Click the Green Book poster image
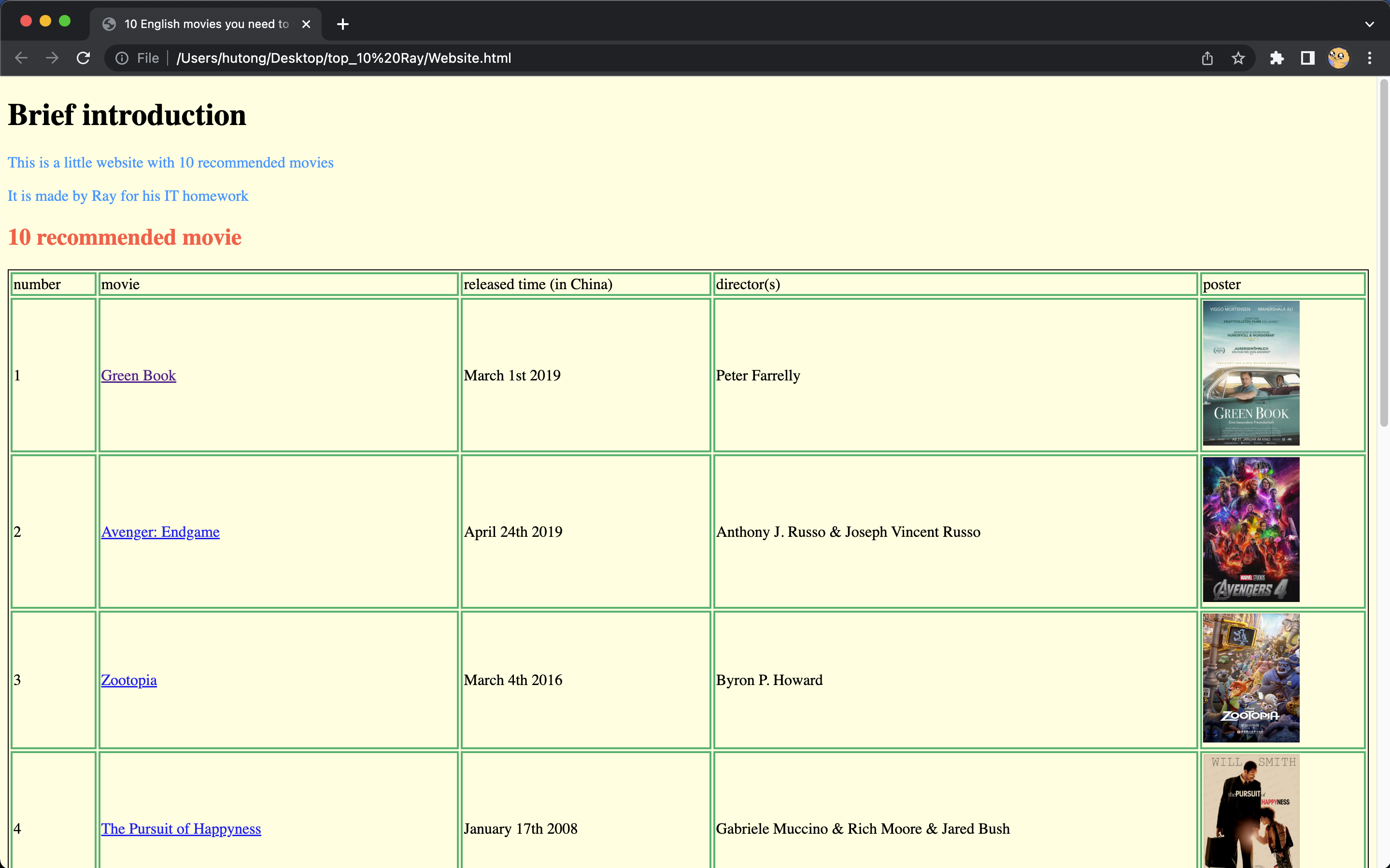The image size is (1390, 868). 1251,373
